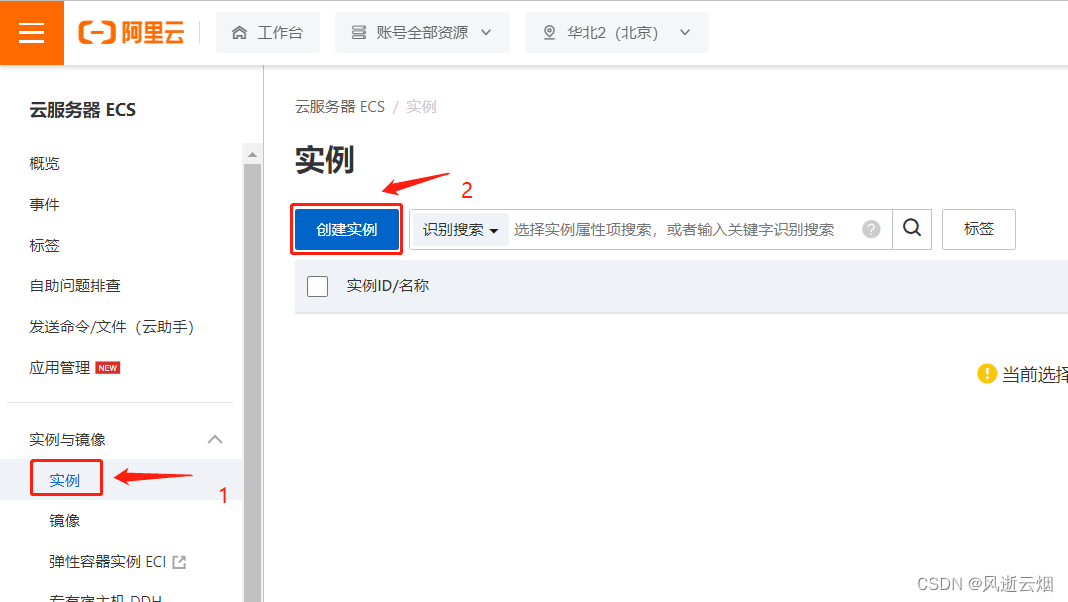Select 实例 in the sidebar

point(65,480)
